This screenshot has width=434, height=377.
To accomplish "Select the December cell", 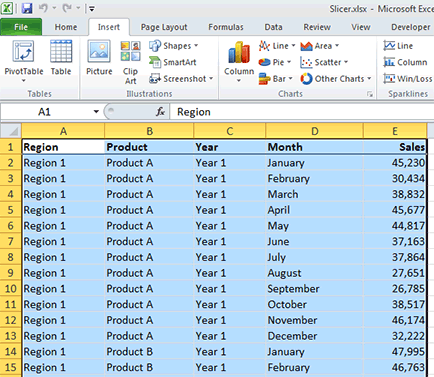I will click(x=314, y=336).
